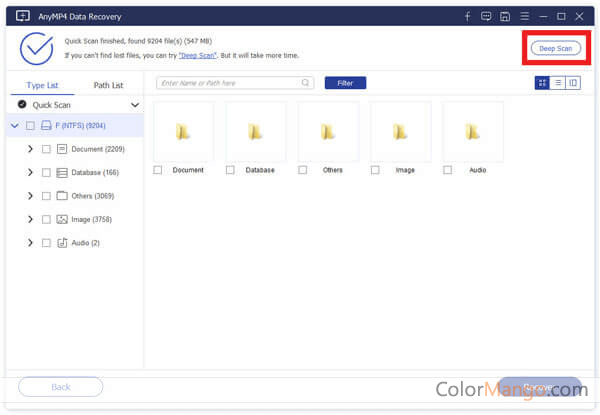
Task: Click the Database type icon in tree
Action: 62,173
